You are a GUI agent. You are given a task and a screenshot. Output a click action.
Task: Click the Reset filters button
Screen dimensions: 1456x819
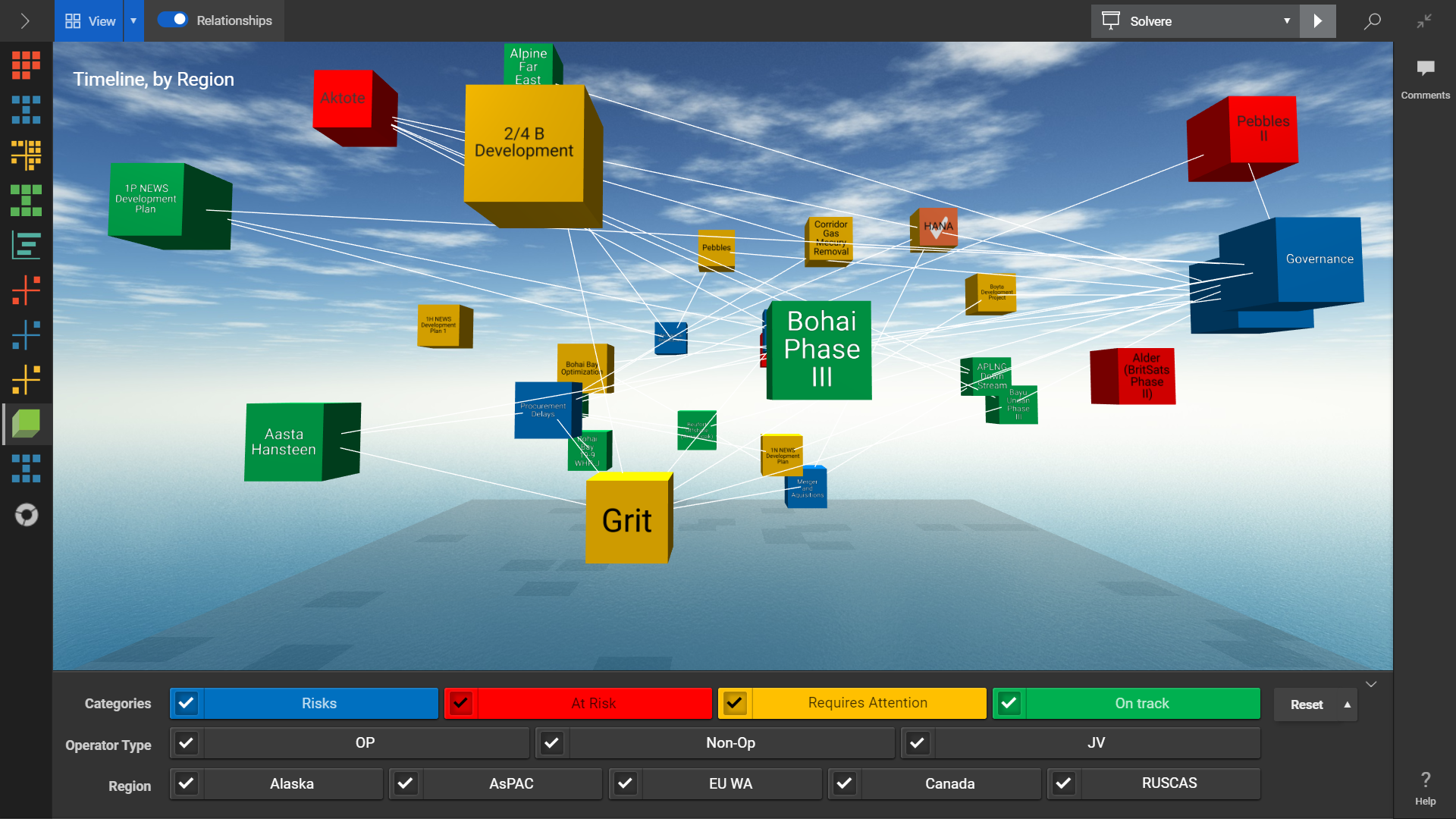[1306, 704]
